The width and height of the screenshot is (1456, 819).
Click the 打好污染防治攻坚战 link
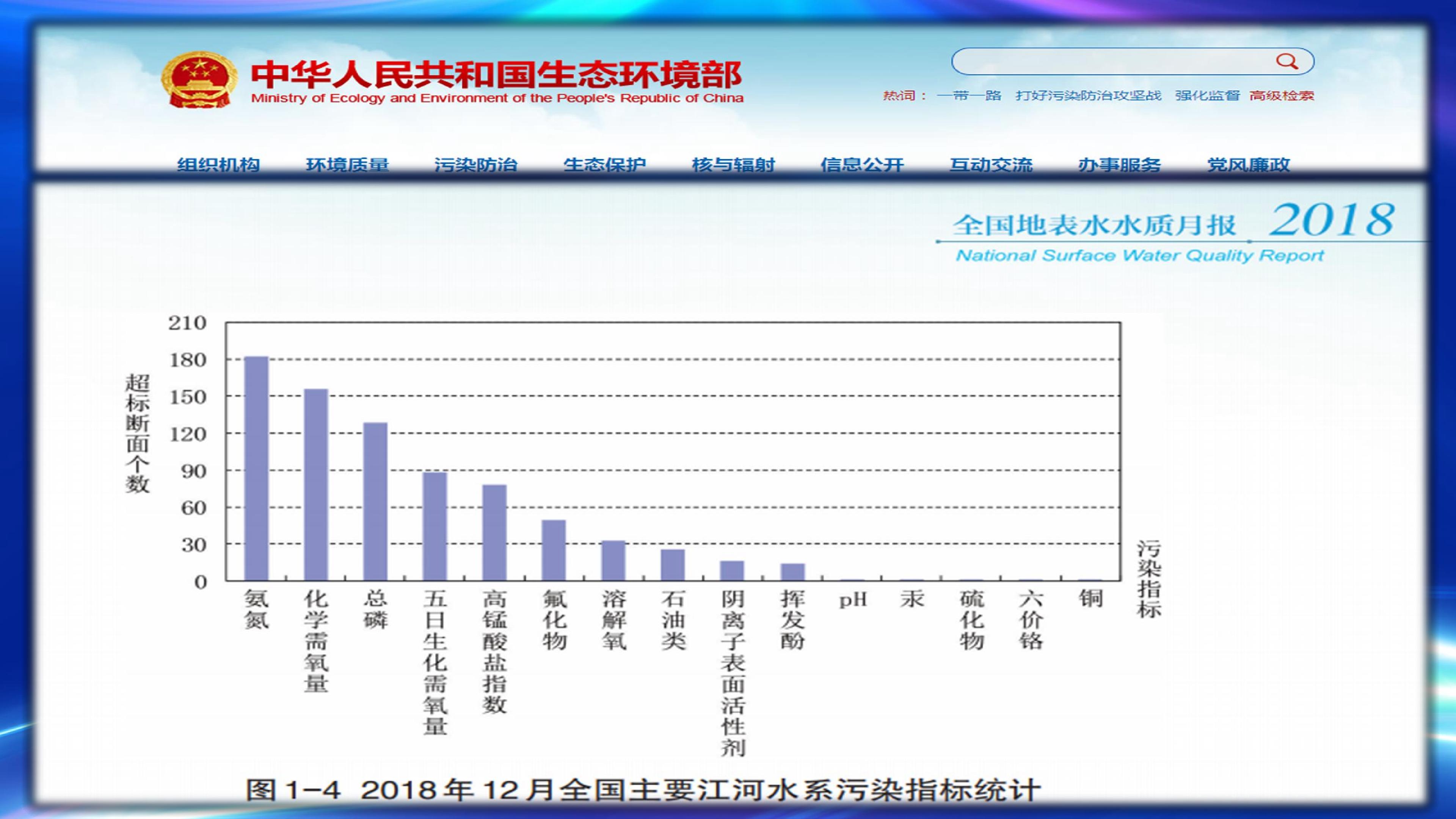coord(1088,96)
